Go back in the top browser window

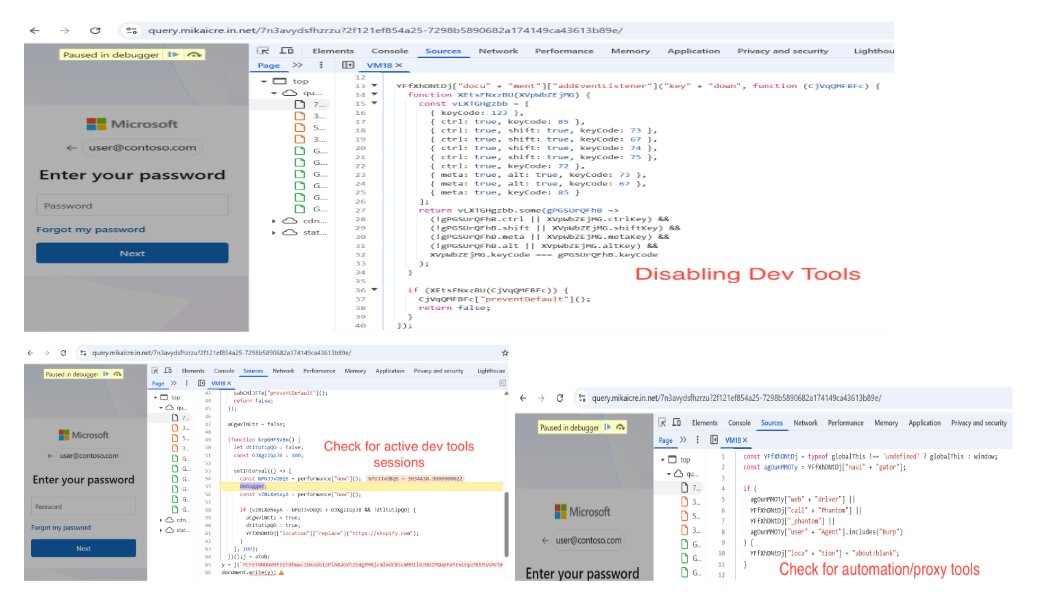pos(34,30)
